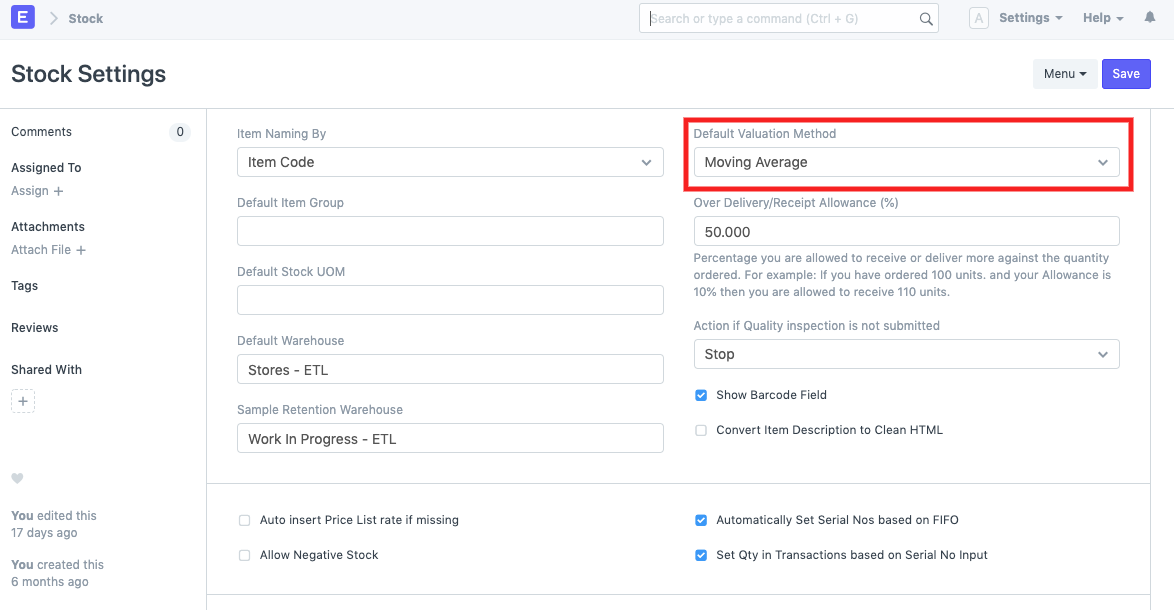Disable the Show Barcode Field checkbox
This screenshot has height=610, width=1174.
701,395
